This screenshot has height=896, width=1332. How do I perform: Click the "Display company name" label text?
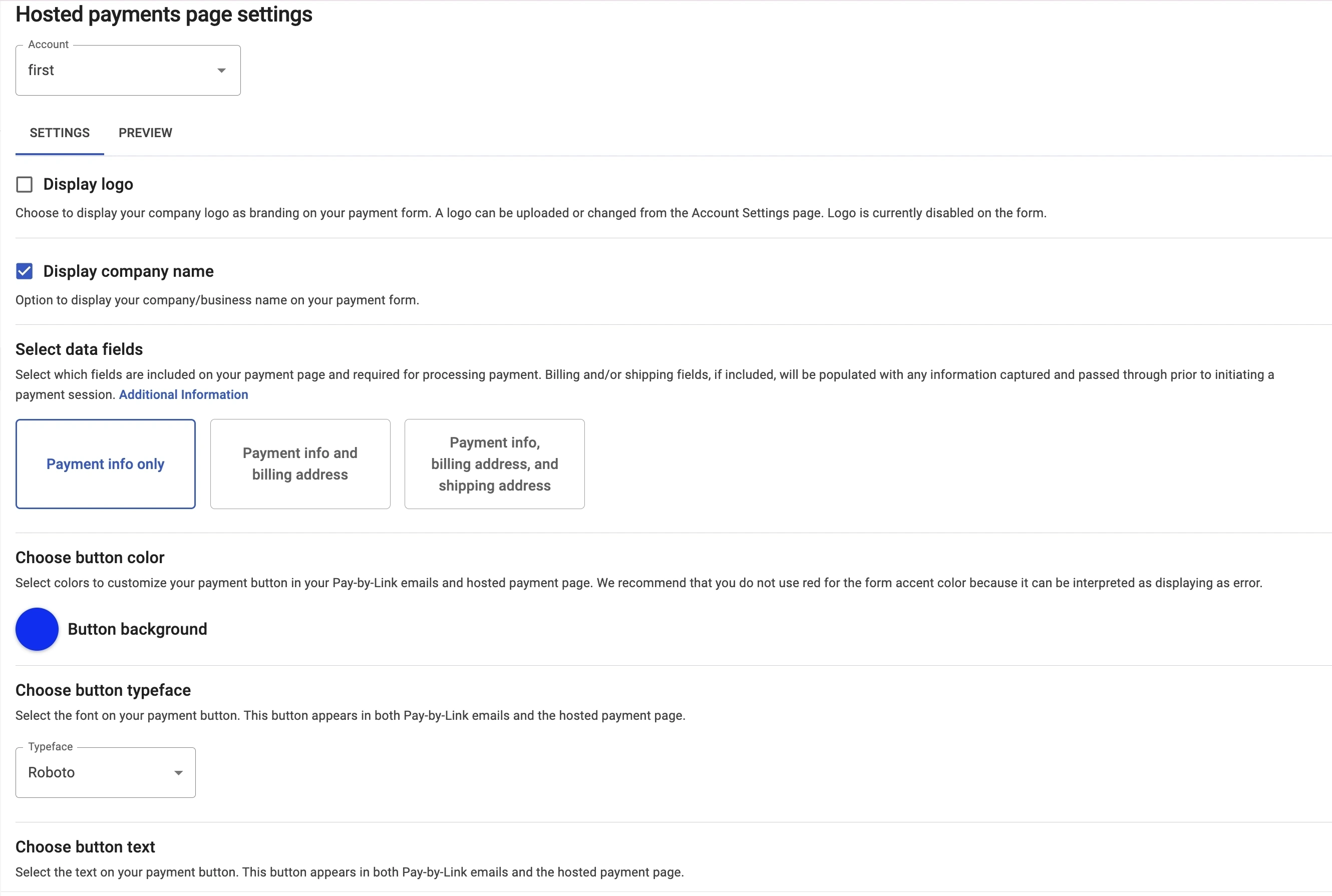pyautogui.click(x=128, y=271)
